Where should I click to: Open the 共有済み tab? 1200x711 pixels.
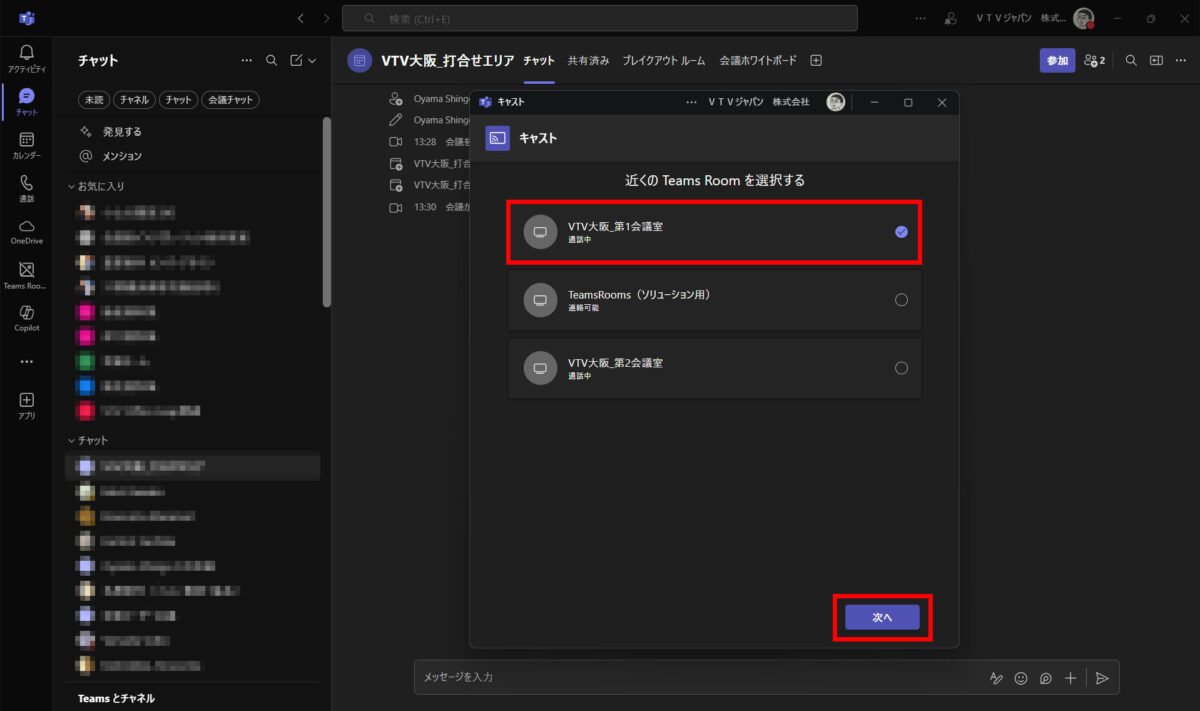point(588,61)
